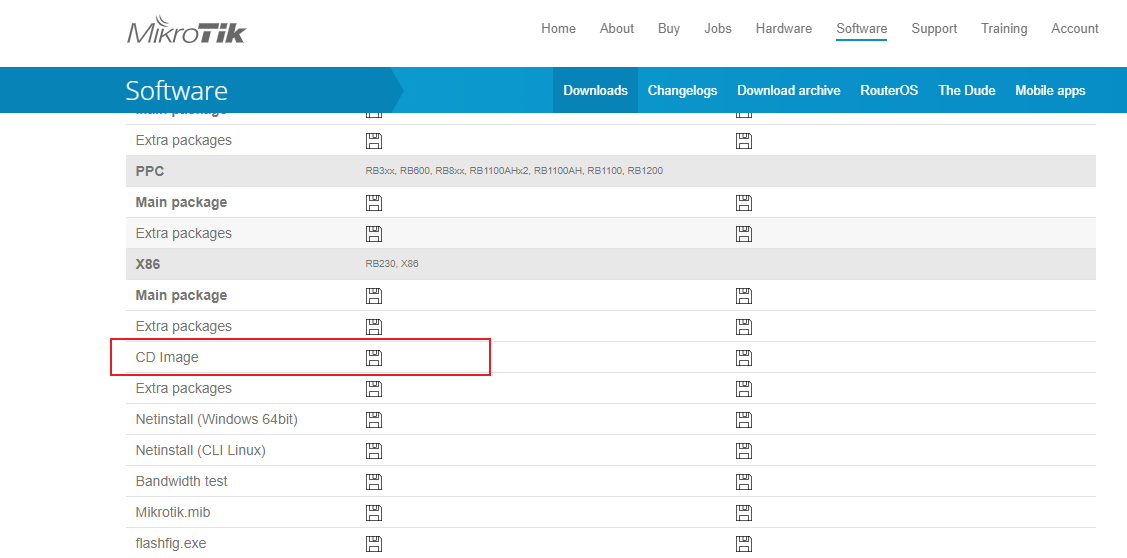Right download icon, Extra packages above CD Image

(744, 326)
